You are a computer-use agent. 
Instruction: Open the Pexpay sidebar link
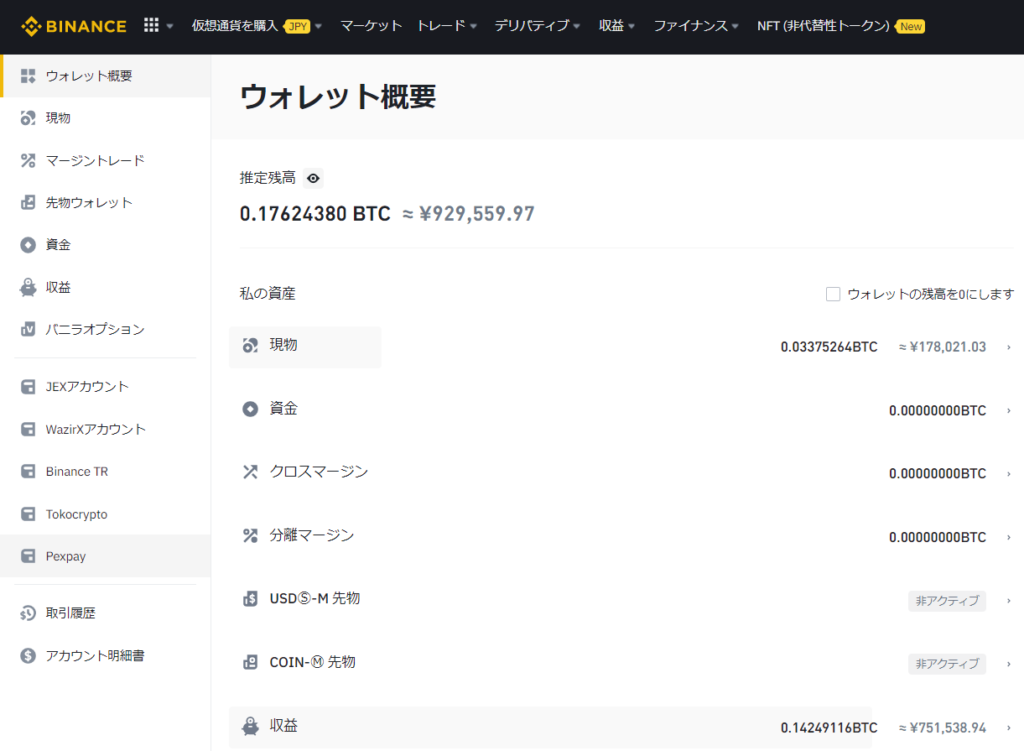pos(66,556)
